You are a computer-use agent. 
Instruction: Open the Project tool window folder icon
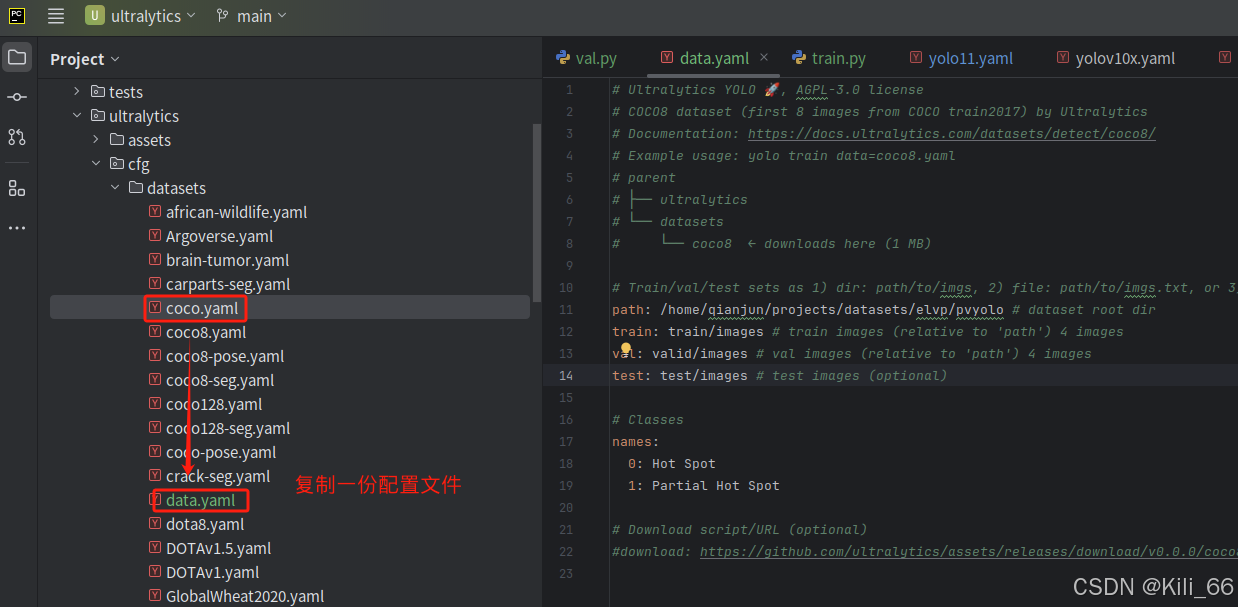pyautogui.click(x=17, y=57)
